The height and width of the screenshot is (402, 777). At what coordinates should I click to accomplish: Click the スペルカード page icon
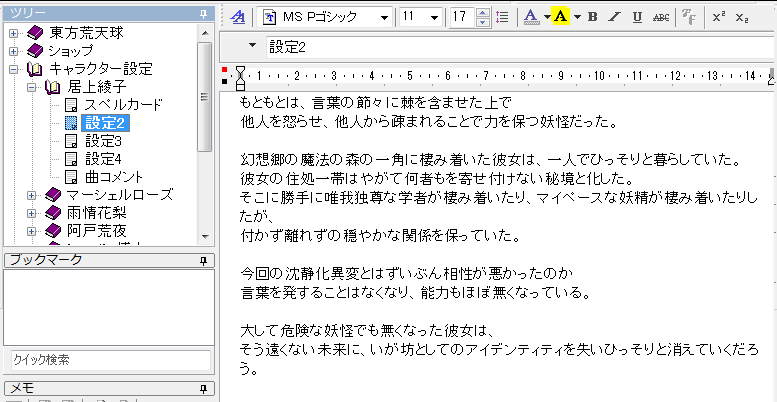pos(72,105)
